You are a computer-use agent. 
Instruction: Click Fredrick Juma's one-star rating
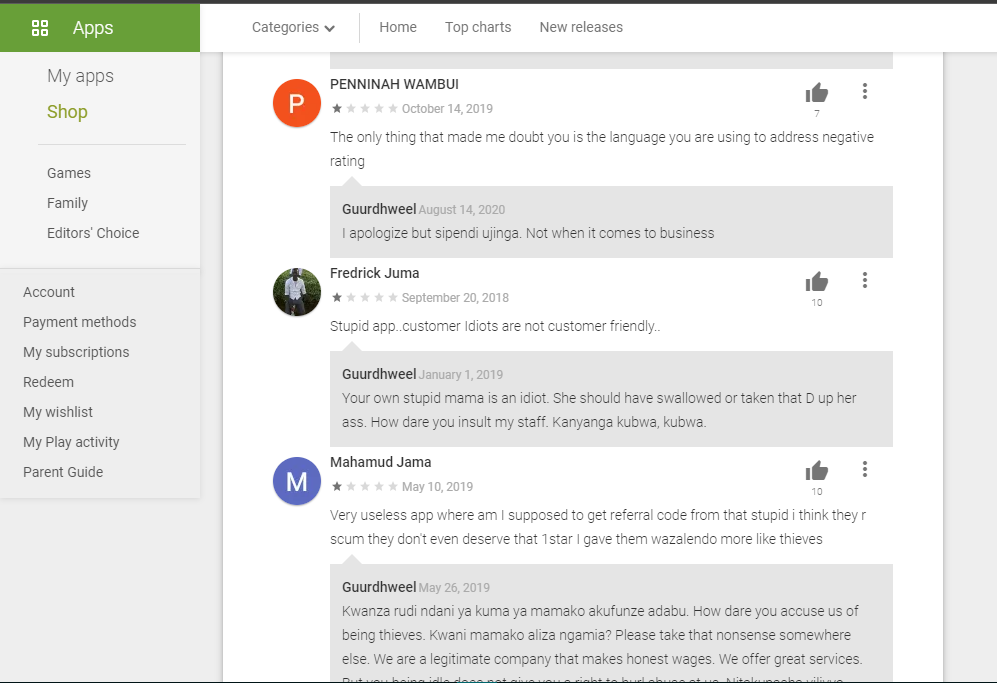pos(365,297)
